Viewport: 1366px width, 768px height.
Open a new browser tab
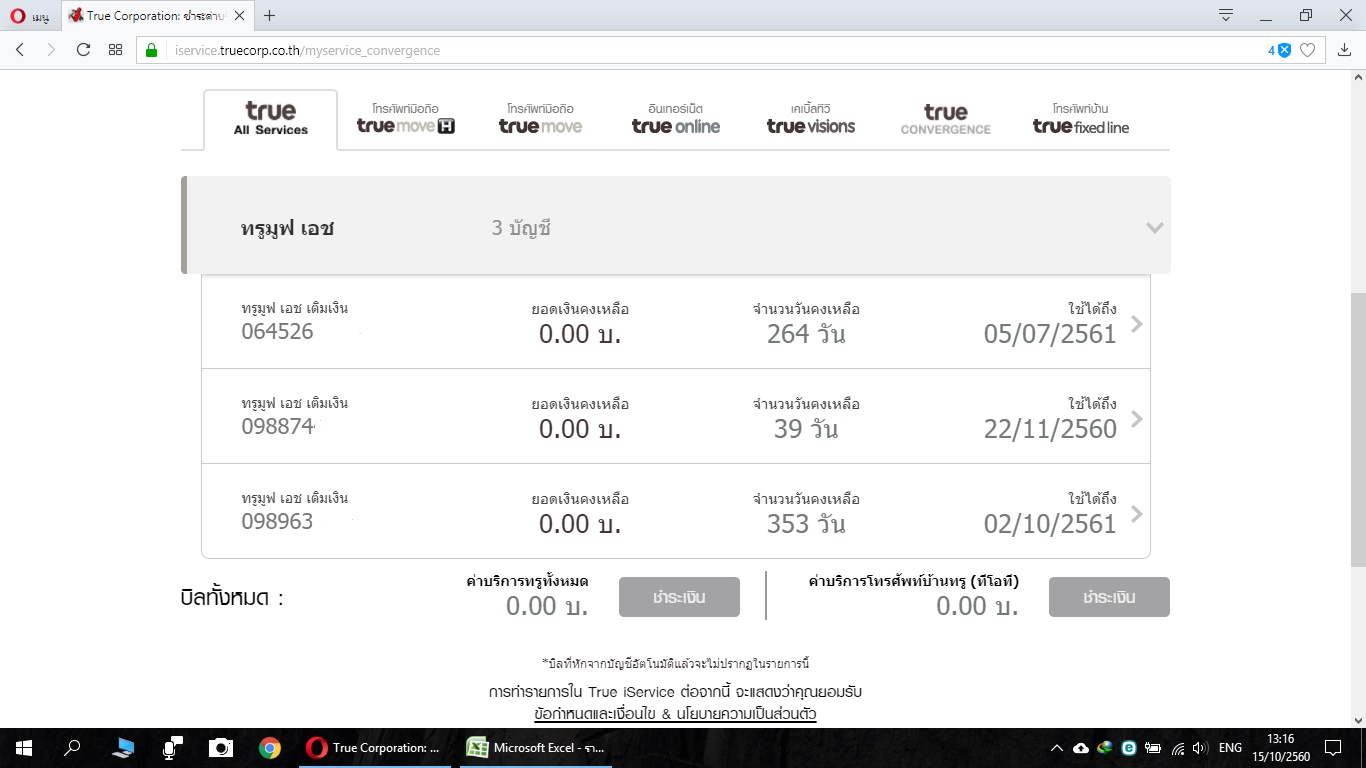tap(269, 15)
